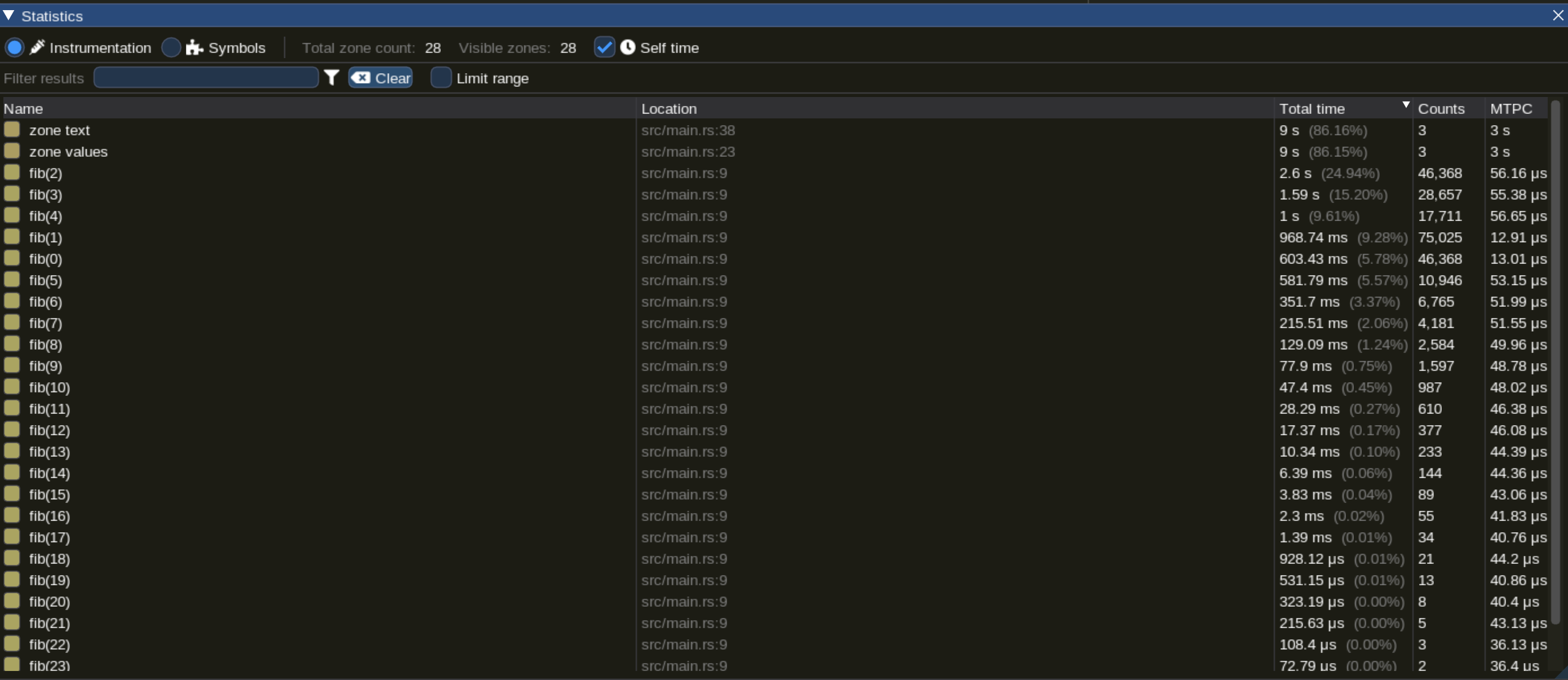The width and height of the screenshot is (1568, 680).
Task: Click the fib(10) swatch icon
Action: tap(12, 387)
